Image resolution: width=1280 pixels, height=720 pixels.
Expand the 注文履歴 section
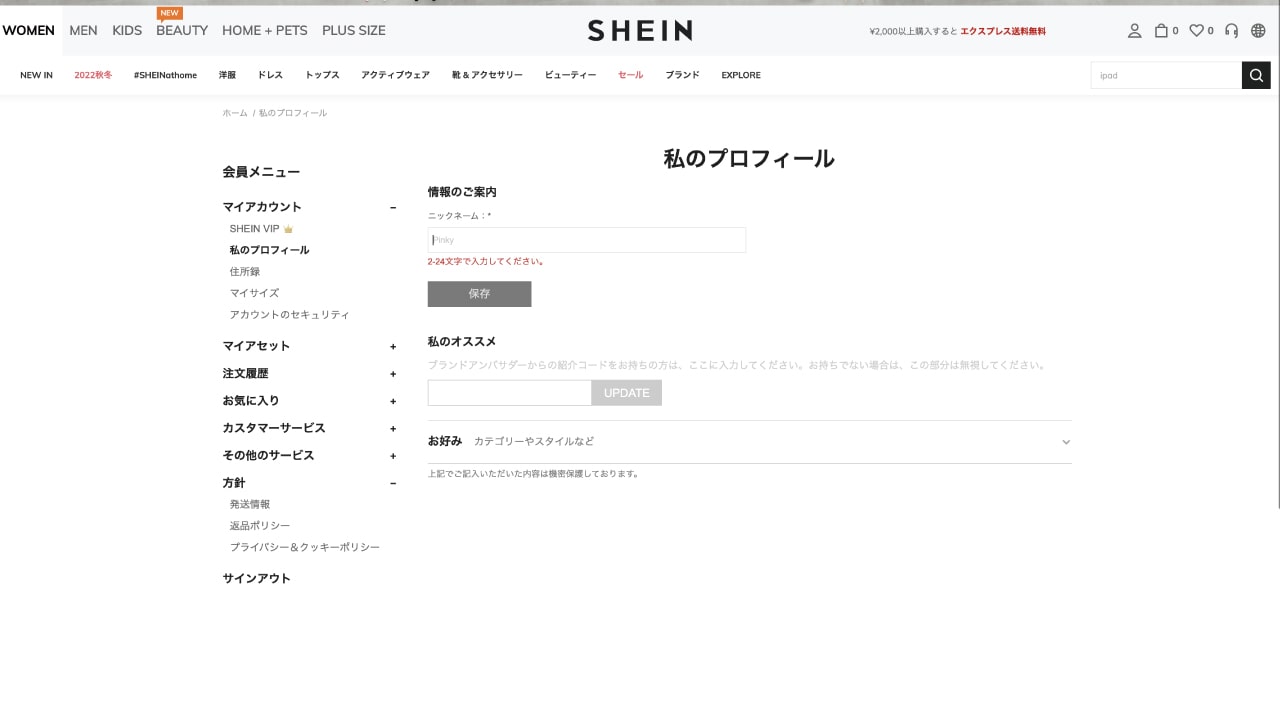click(393, 374)
